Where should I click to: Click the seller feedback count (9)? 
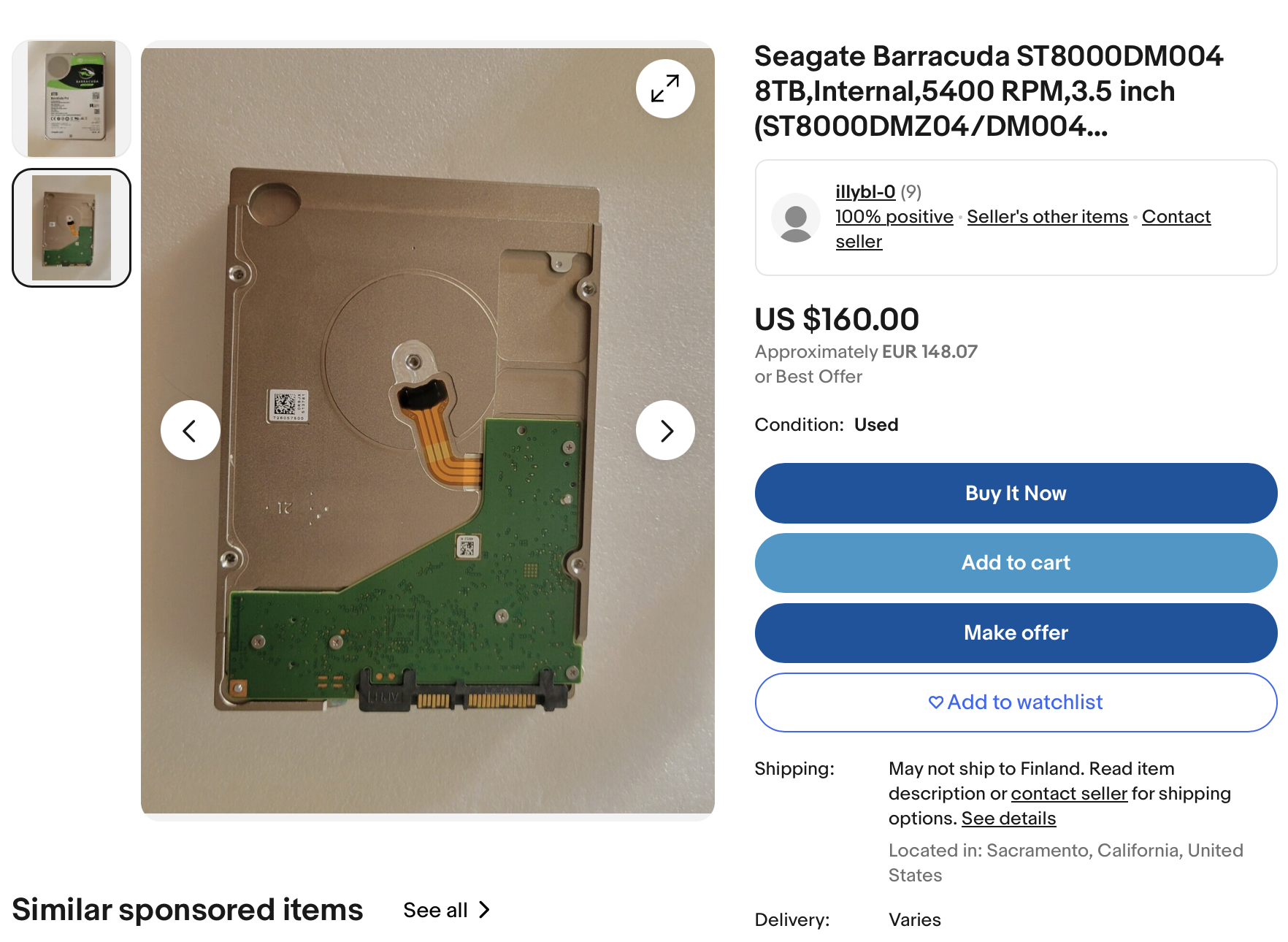pyautogui.click(x=911, y=192)
